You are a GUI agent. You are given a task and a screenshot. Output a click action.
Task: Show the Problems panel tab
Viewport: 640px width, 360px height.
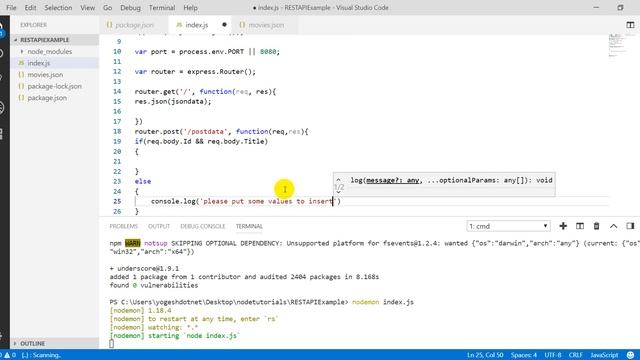(x=124, y=226)
